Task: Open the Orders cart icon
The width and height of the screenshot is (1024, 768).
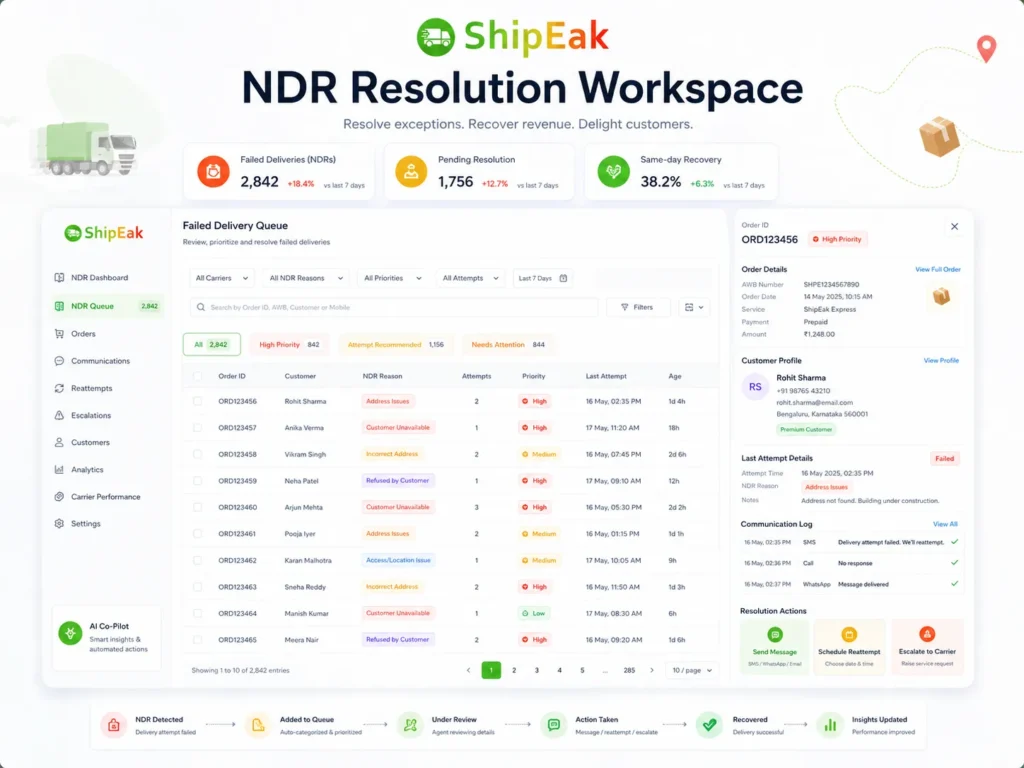Action: point(59,334)
